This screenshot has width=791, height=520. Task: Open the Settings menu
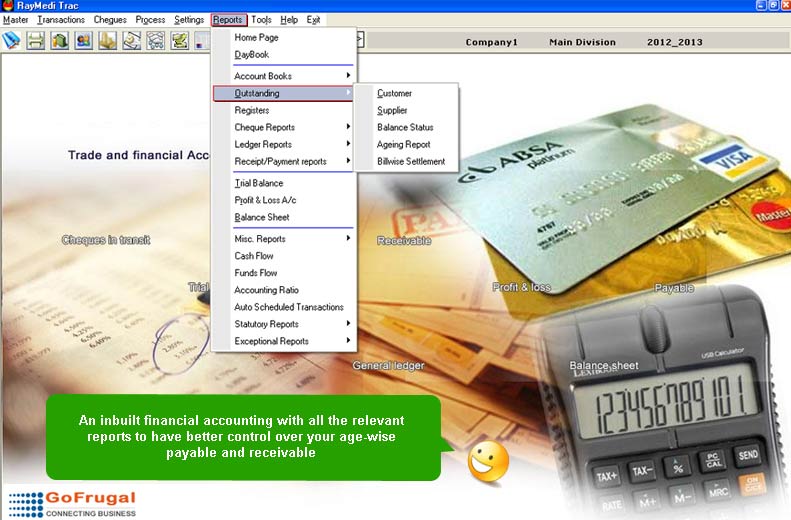click(189, 20)
